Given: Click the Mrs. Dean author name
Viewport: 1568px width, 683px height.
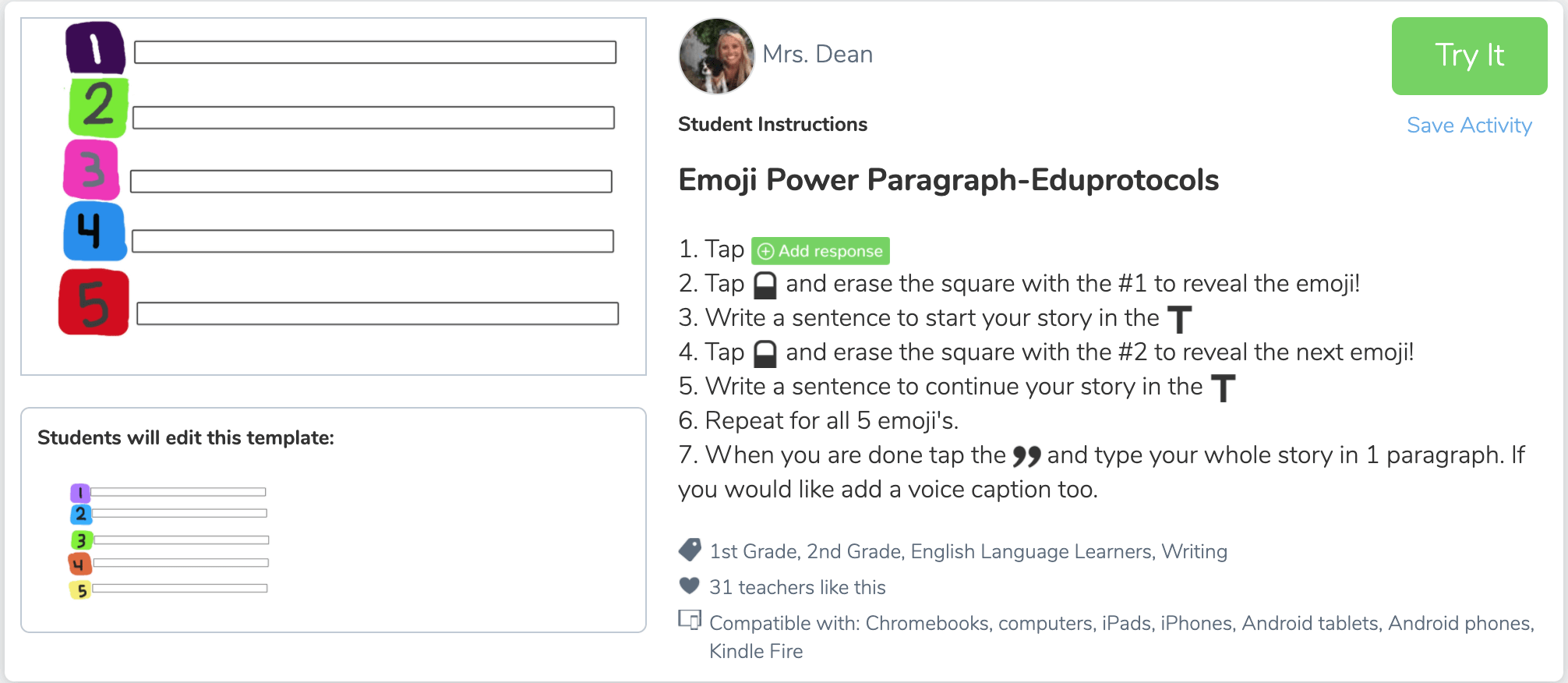Looking at the screenshot, I should pos(818,55).
